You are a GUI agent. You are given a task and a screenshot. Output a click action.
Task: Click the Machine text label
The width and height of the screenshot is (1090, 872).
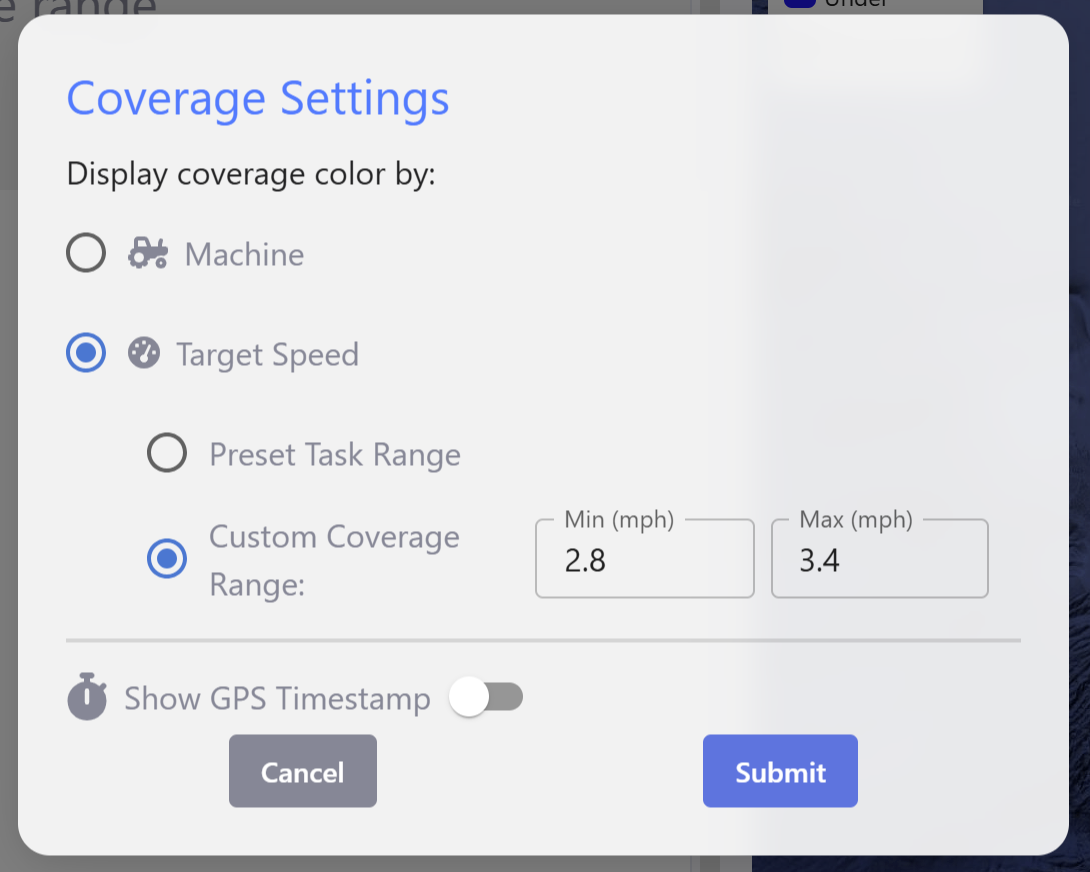[244, 255]
